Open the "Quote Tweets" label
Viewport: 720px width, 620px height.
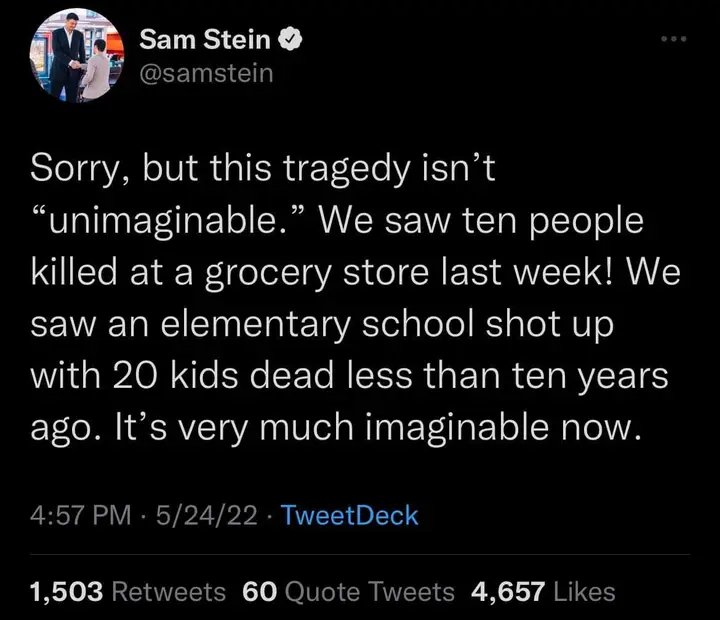370,592
